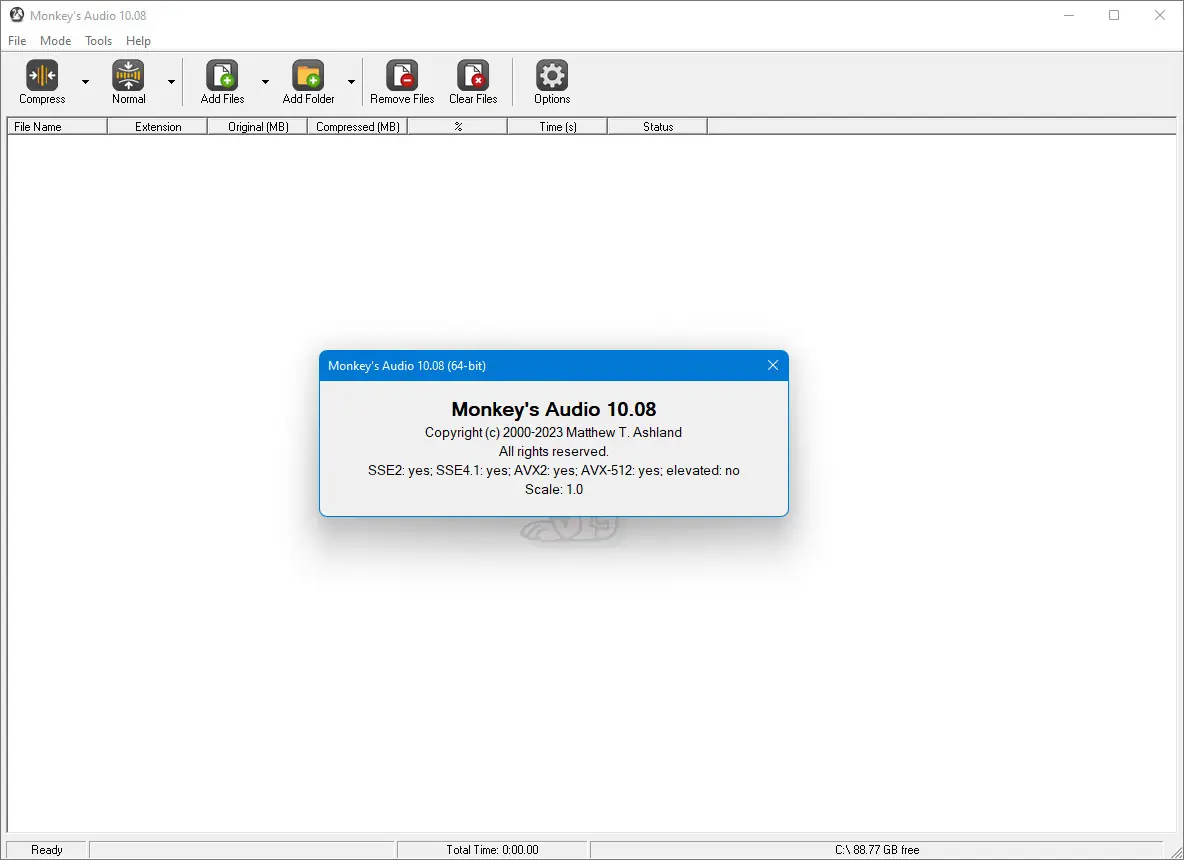The image size is (1184, 860).
Task: Open the Help menu
Action: (x=138, y=41)
